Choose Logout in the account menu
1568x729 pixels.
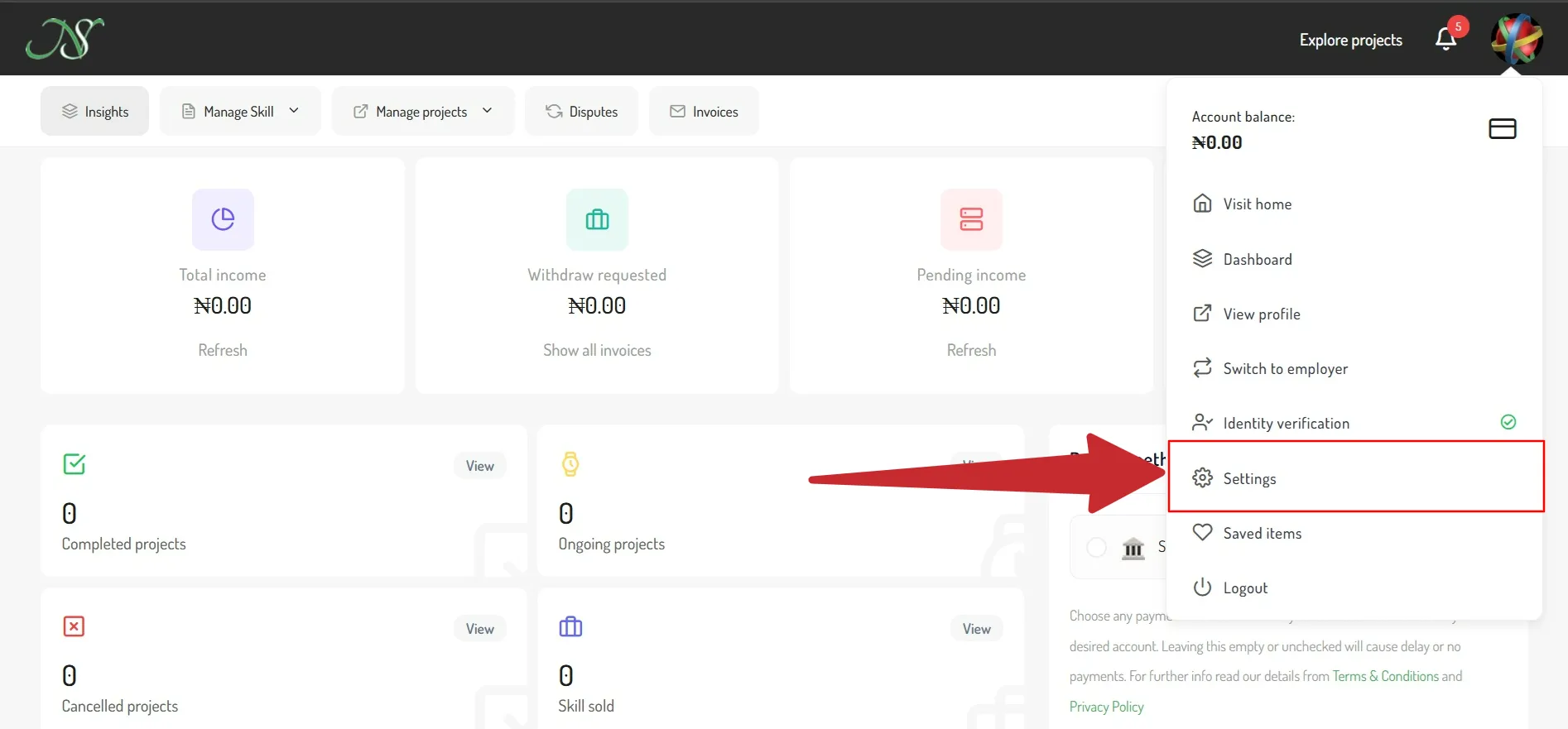click(1245, 588)
